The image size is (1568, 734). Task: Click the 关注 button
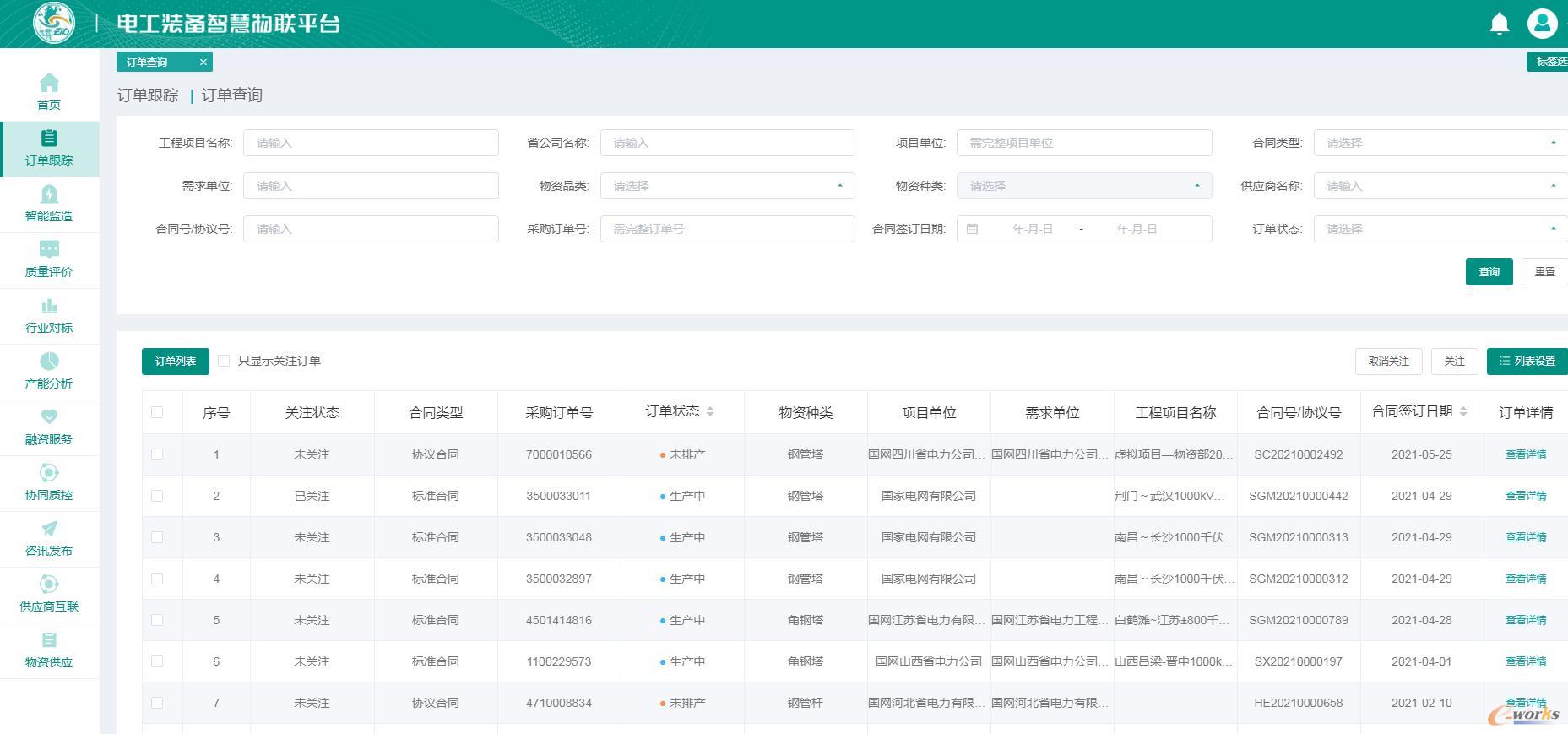pos(1454,361)
